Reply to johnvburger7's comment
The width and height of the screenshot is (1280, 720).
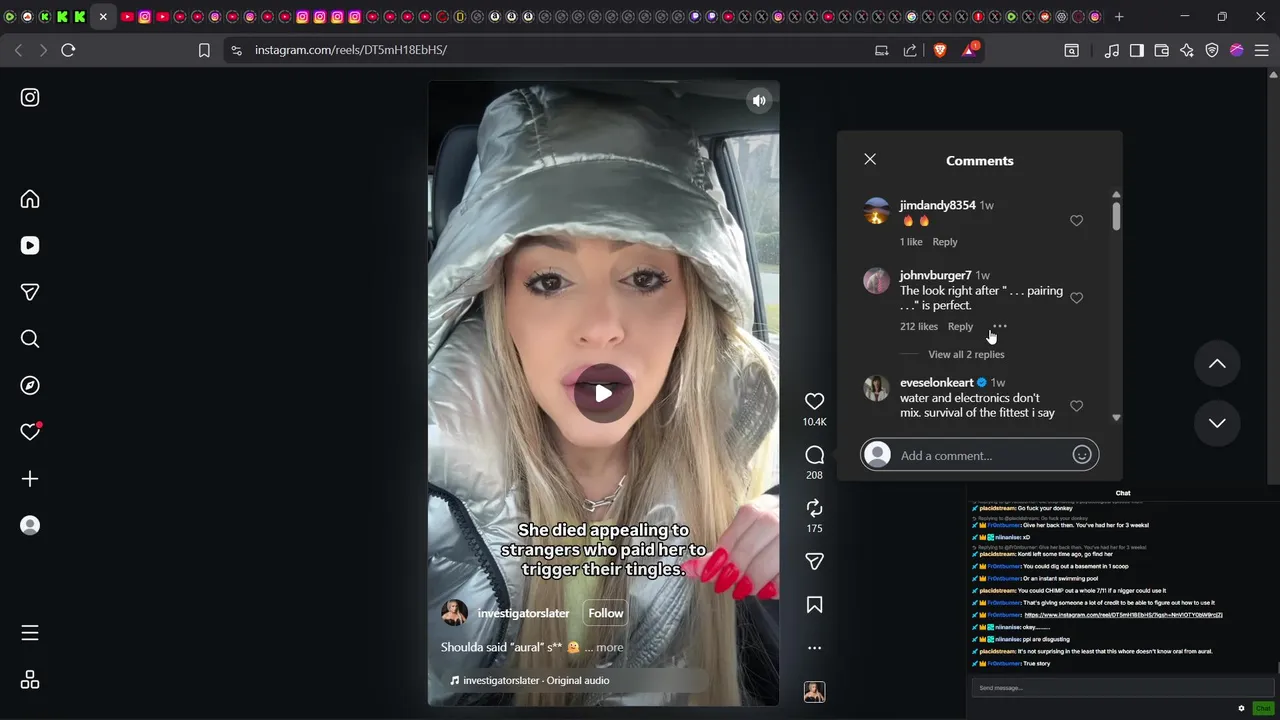(960, 326)
